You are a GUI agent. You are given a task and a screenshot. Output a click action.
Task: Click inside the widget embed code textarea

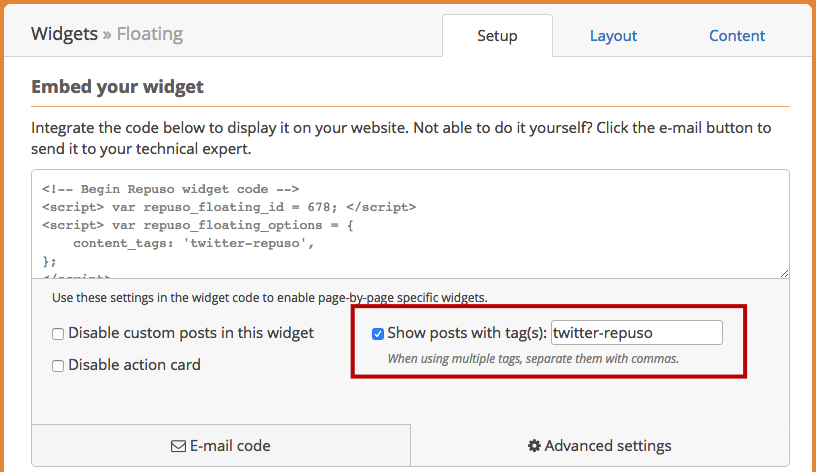410,224
